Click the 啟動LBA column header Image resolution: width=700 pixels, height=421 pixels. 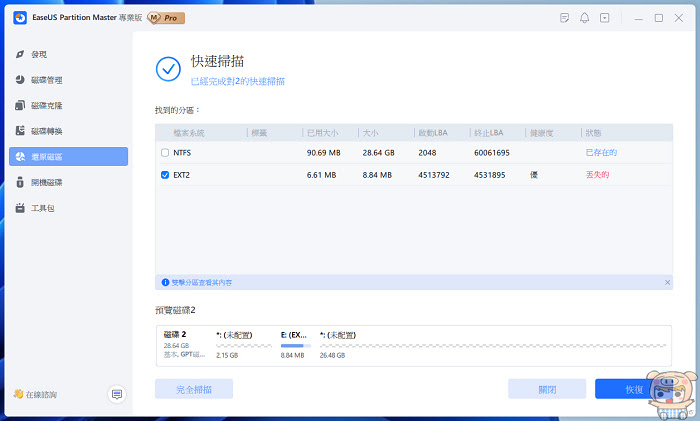coord(433,133)
